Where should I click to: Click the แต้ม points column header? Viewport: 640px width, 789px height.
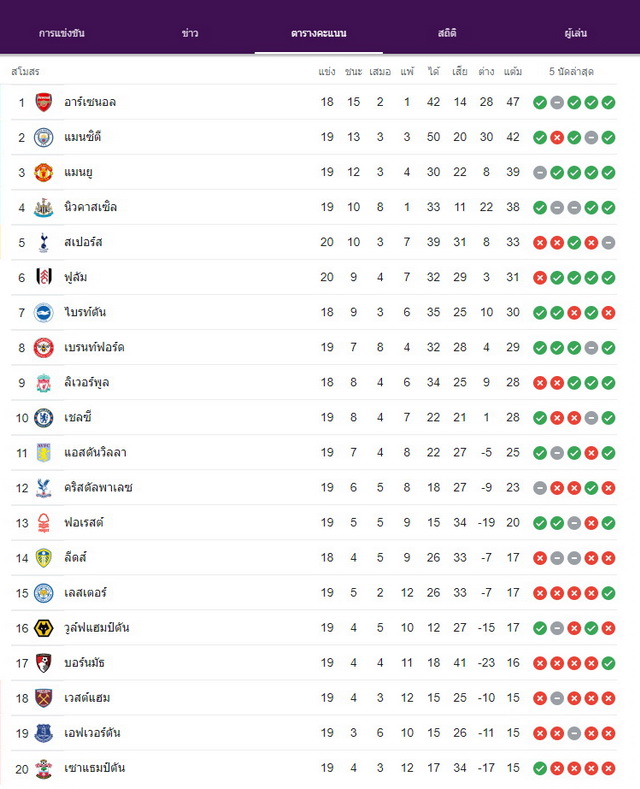click(513, 71)
